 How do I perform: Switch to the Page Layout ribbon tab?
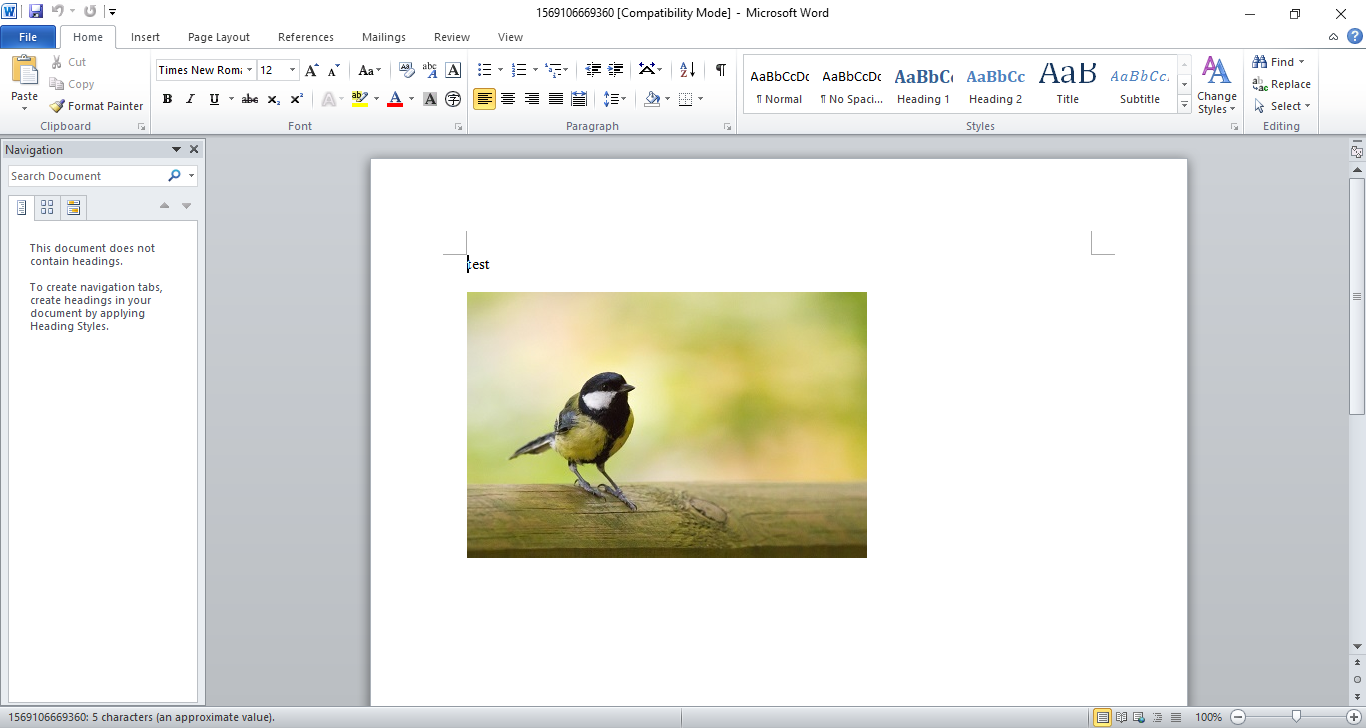(x=218, y=37)
